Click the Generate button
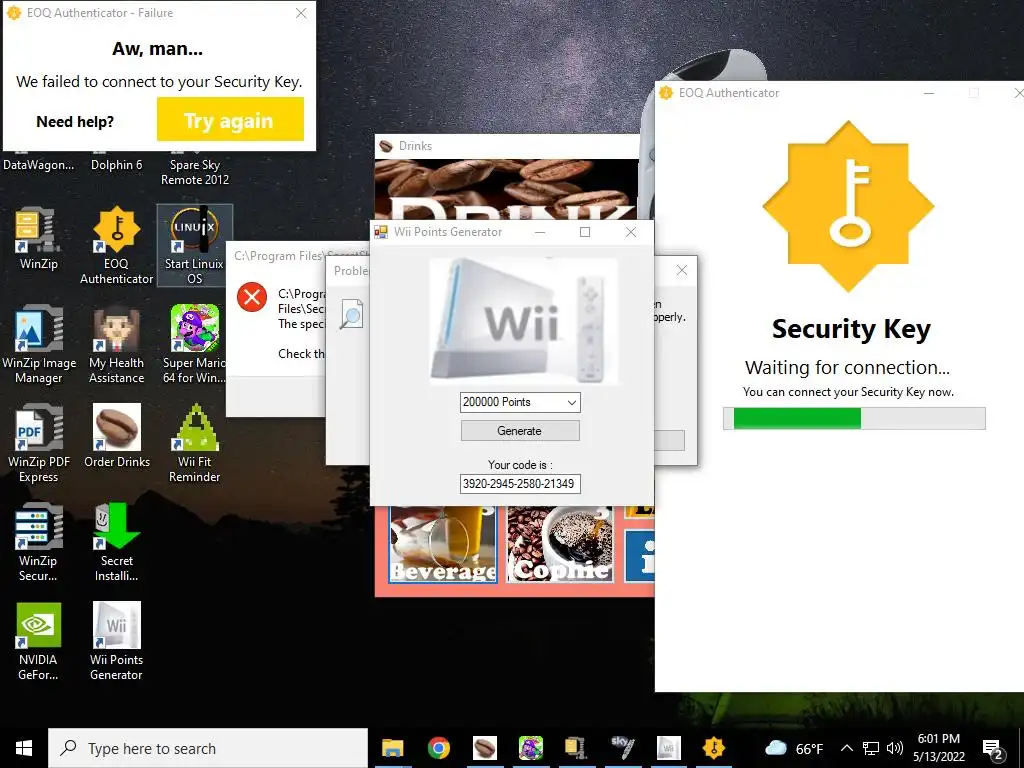The width and height of the screenshot is (1024, 768). [520, 431]
